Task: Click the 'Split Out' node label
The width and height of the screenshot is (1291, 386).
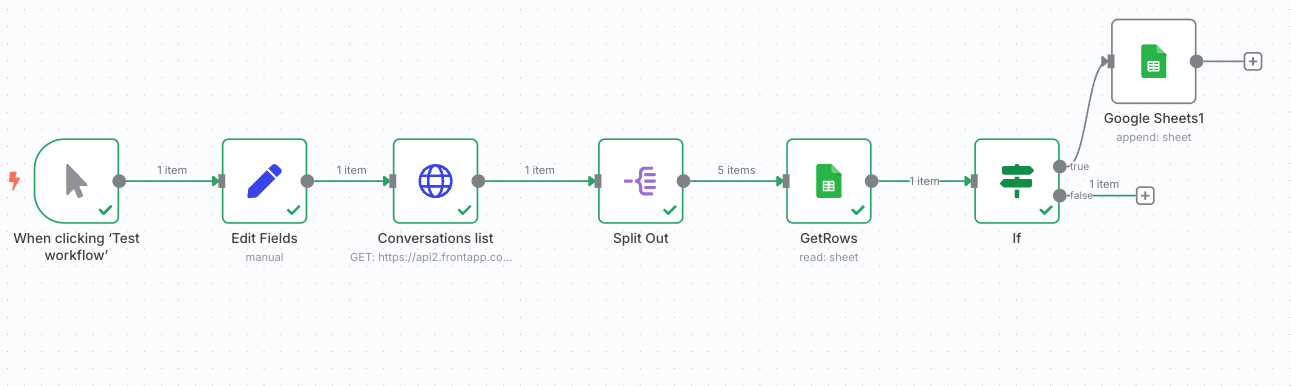Action: coord(640,238)
